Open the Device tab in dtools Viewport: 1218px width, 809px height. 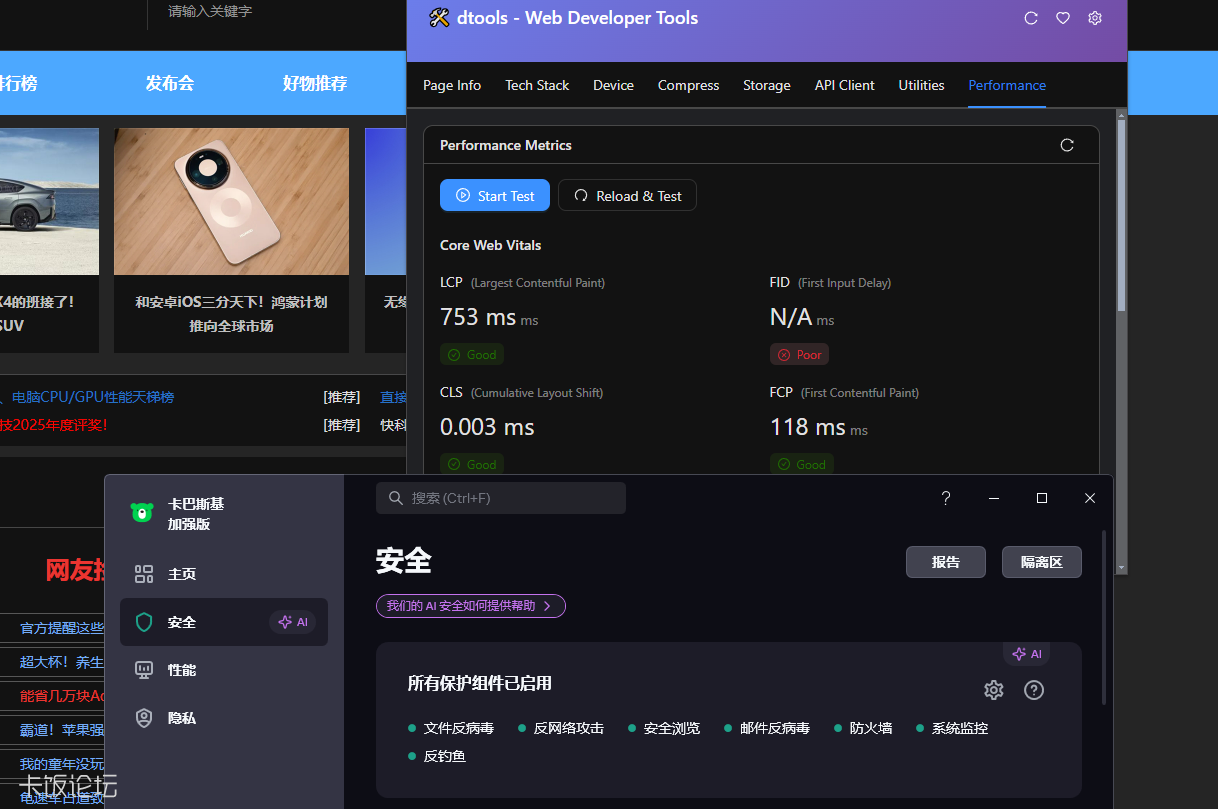click(x=613, y=85)
